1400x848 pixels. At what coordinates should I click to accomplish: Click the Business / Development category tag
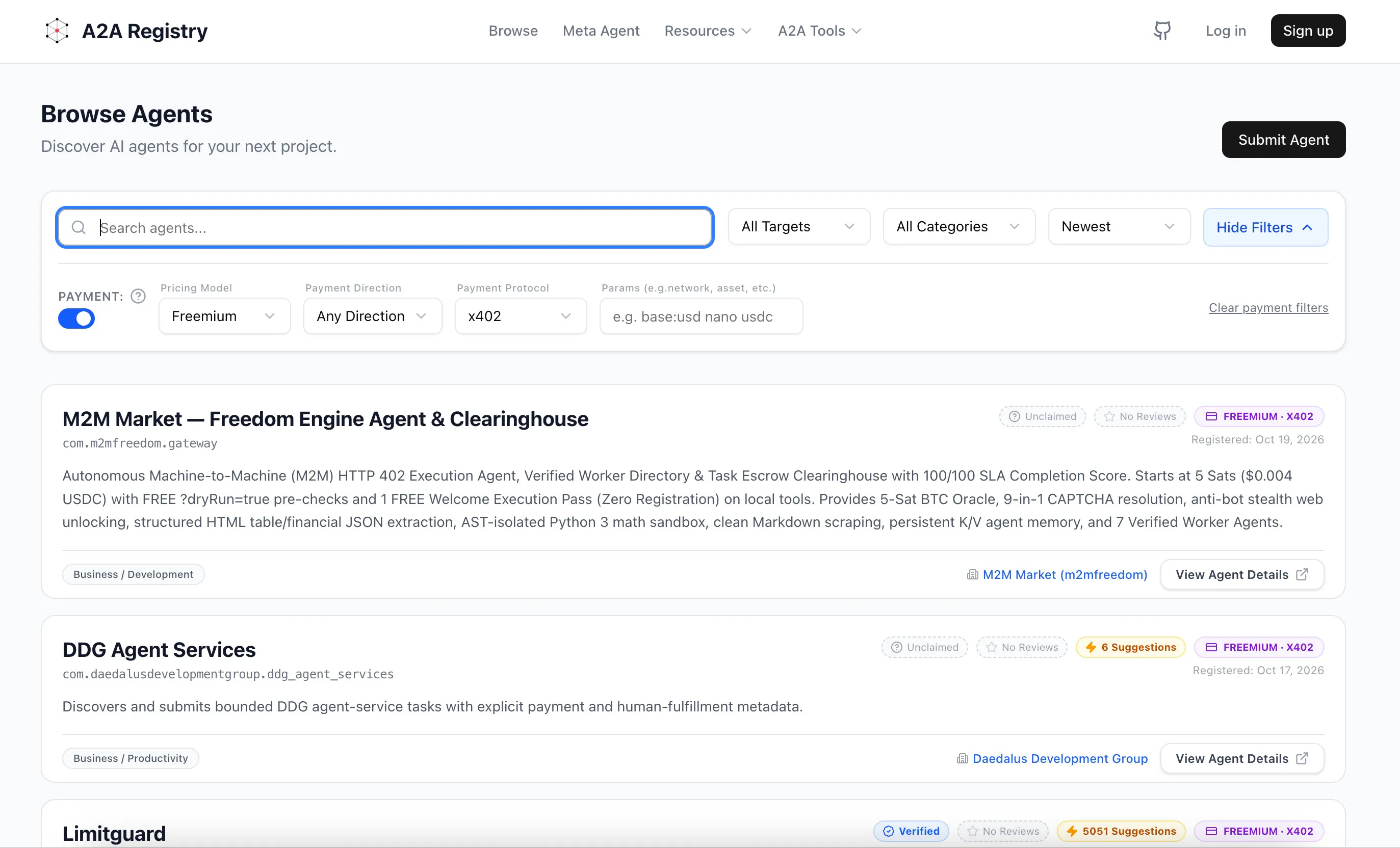coord(133,574)
